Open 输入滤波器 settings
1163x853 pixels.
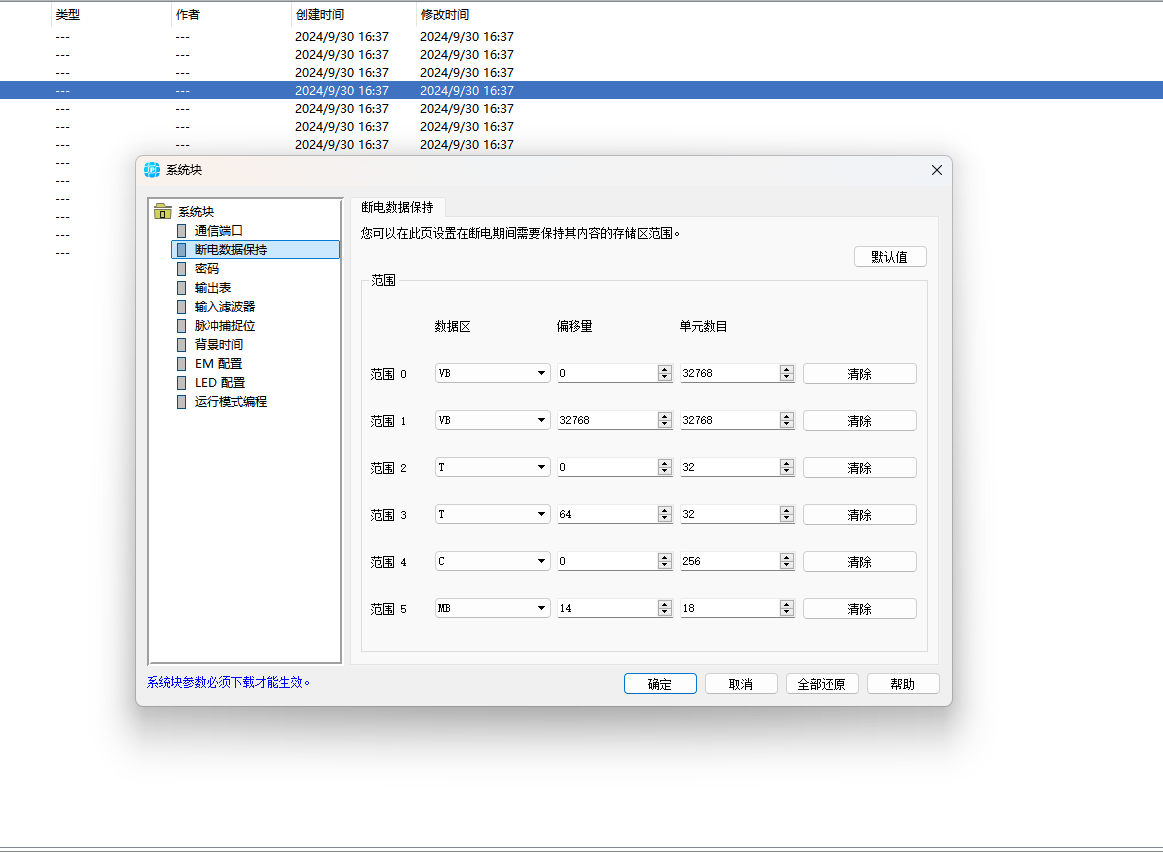click(x=224, y=306)
